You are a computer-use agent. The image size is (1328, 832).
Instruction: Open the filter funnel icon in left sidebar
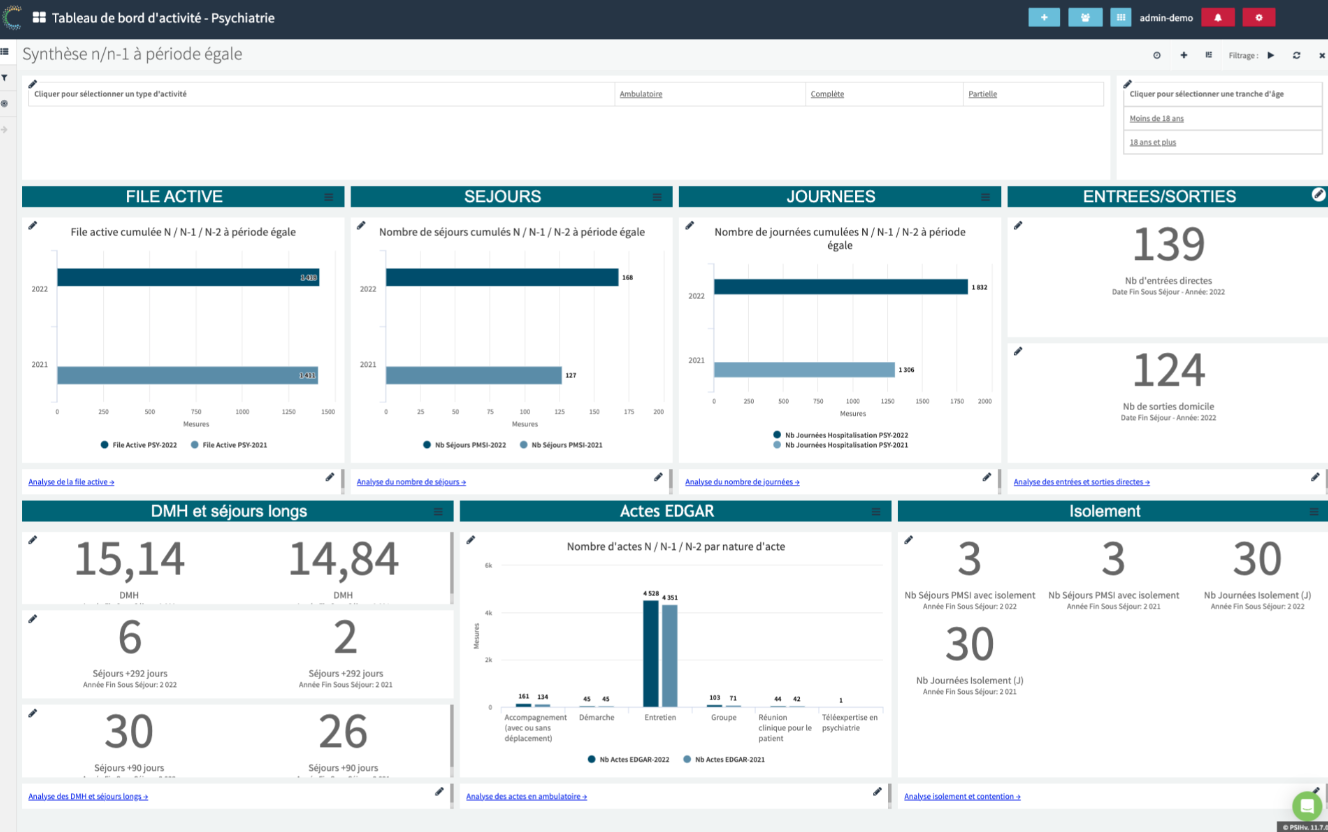coord(5,78)
